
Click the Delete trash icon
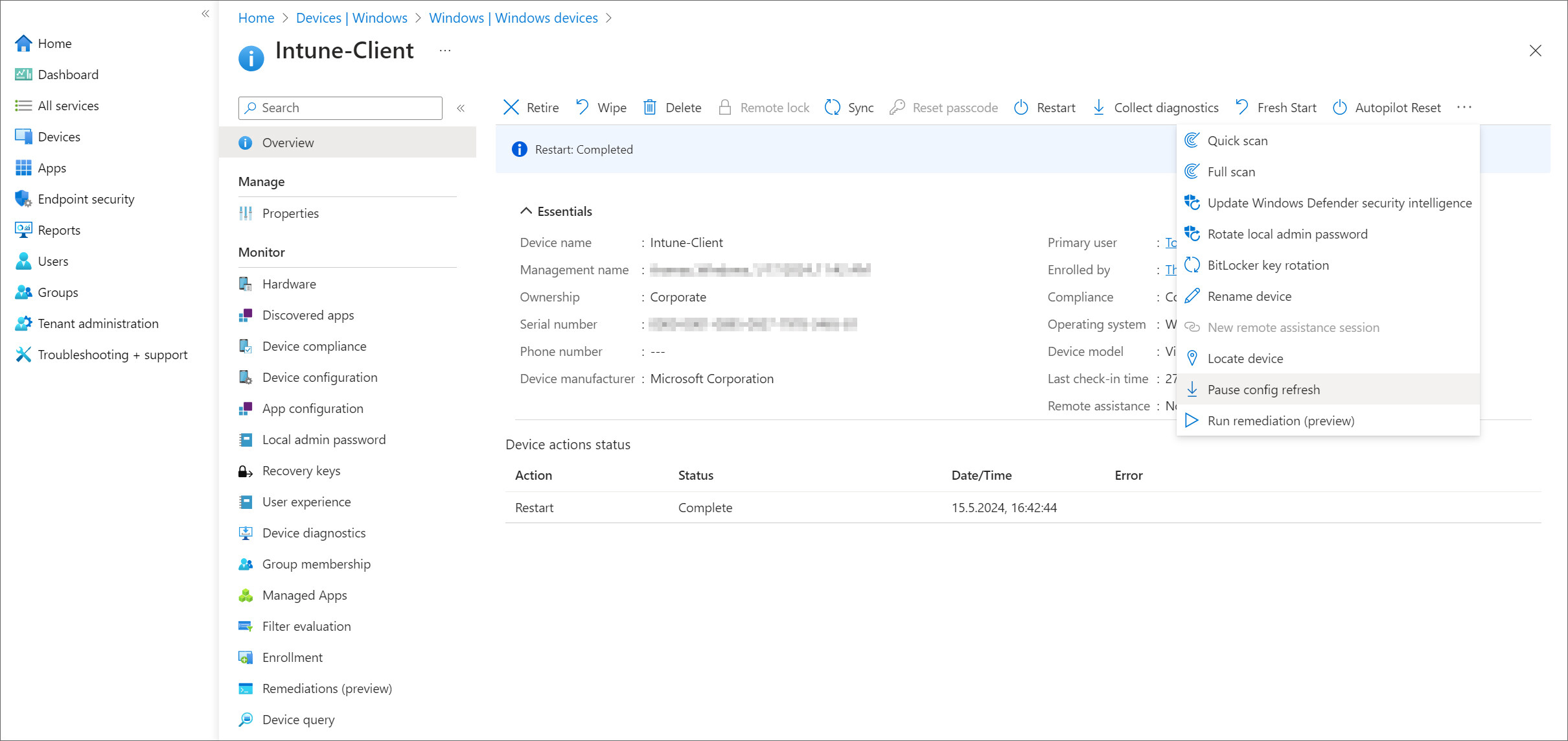[x=650, y=108]
